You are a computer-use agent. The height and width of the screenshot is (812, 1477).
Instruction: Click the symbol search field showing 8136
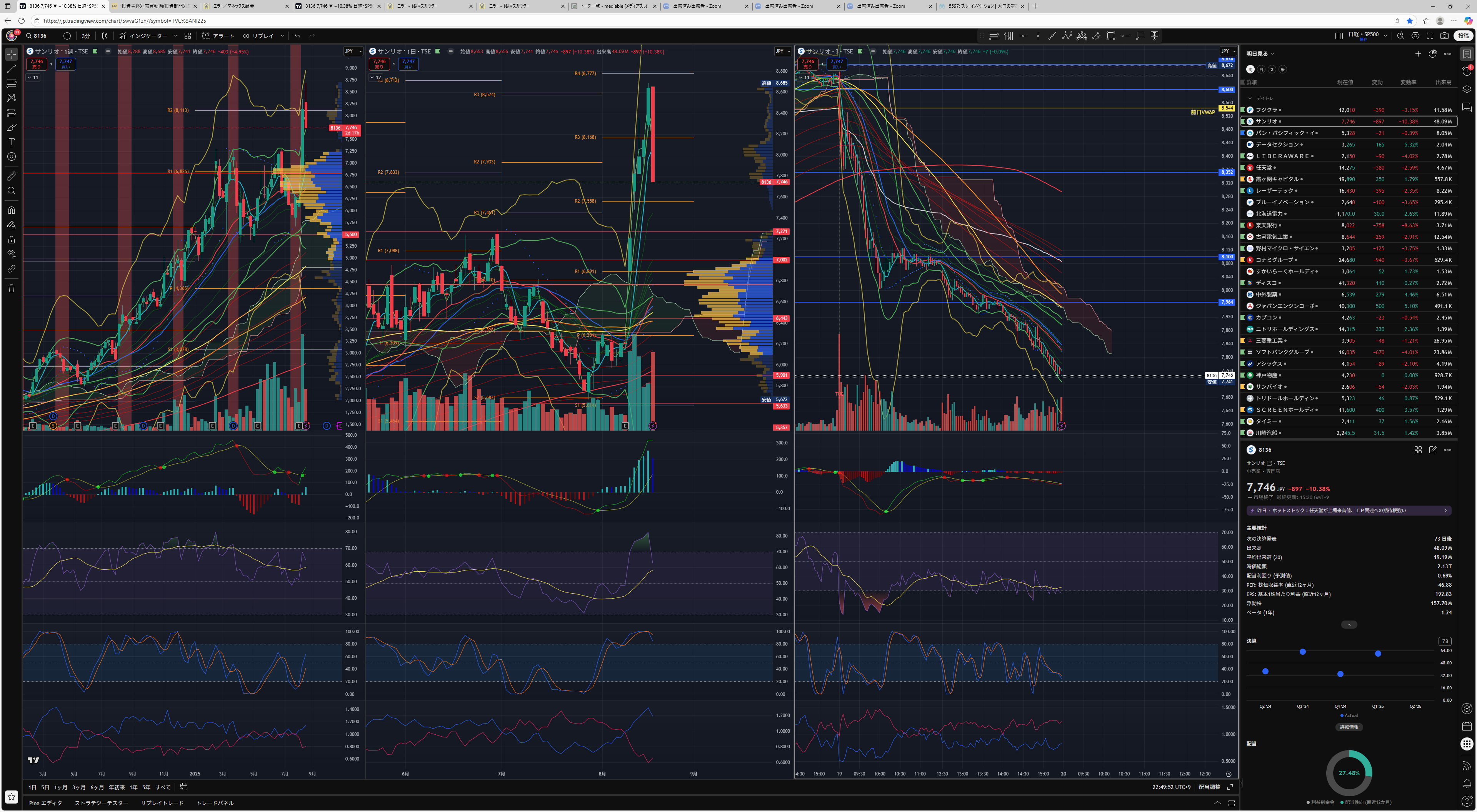click(x=40, y=35)
